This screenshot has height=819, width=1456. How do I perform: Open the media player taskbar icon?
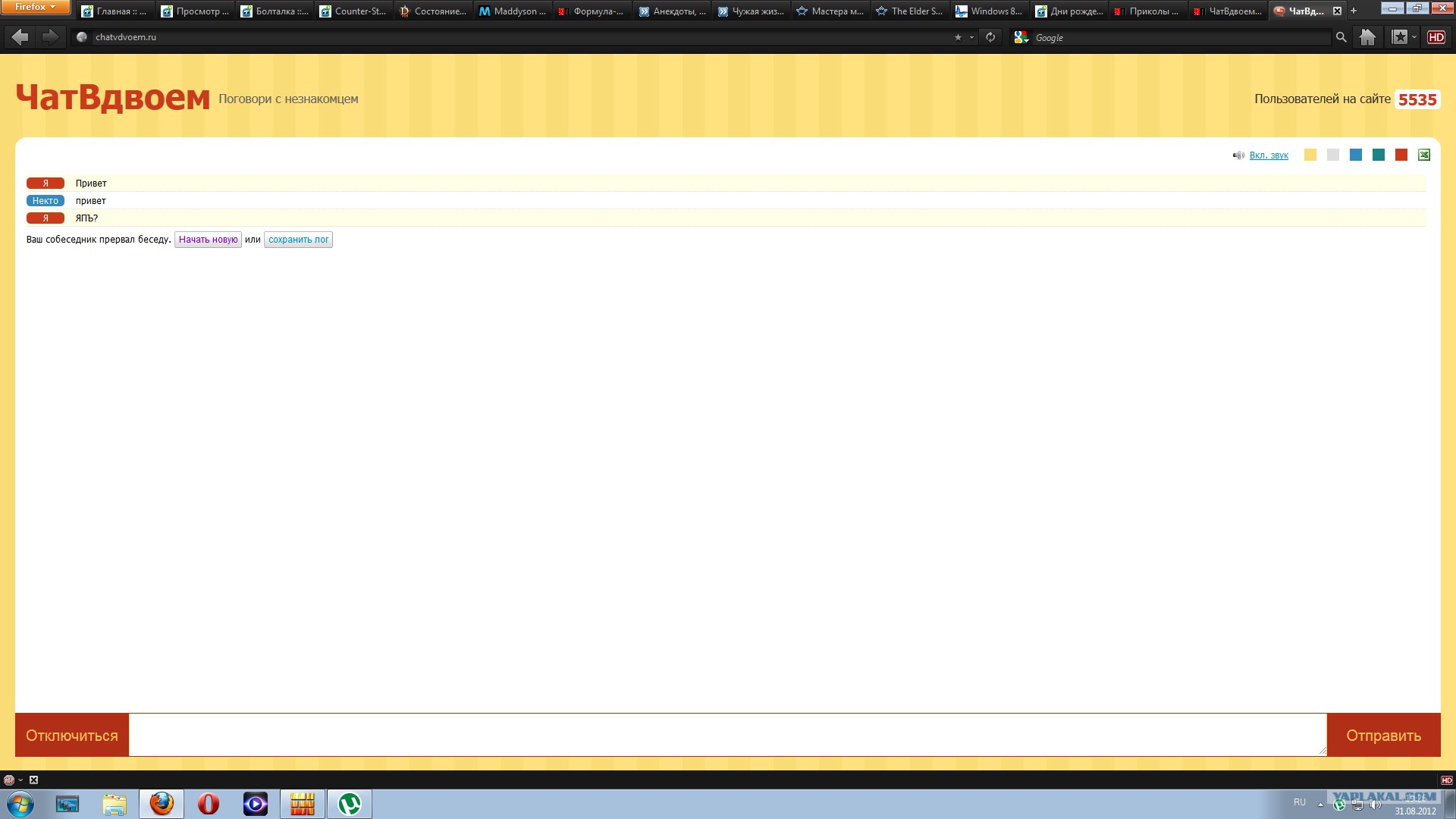coord(256,804)
